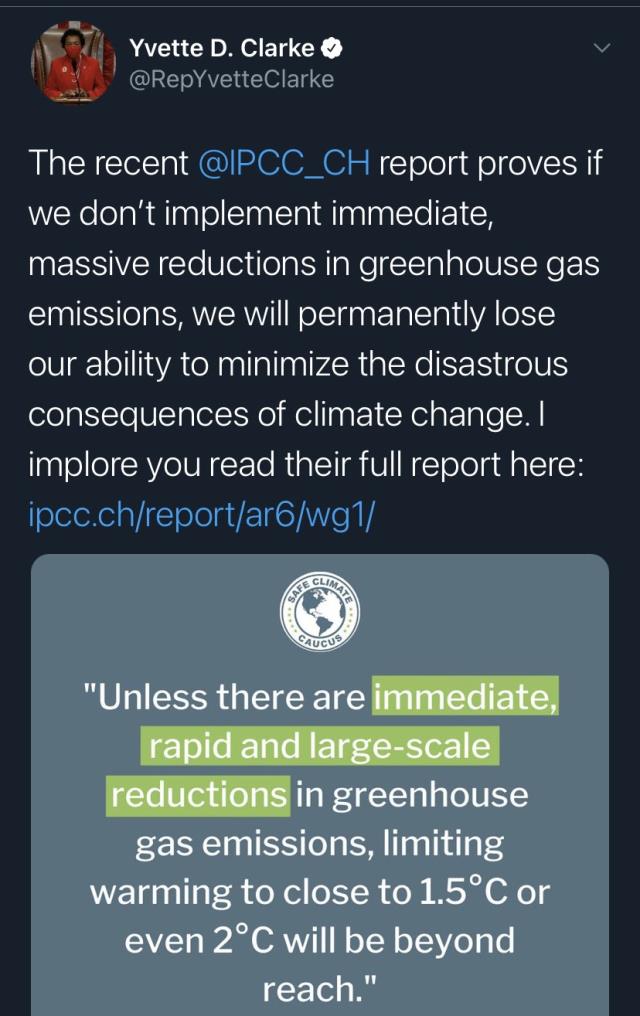Click the highlighted word "reductions" in the quote

pos(198,794)
